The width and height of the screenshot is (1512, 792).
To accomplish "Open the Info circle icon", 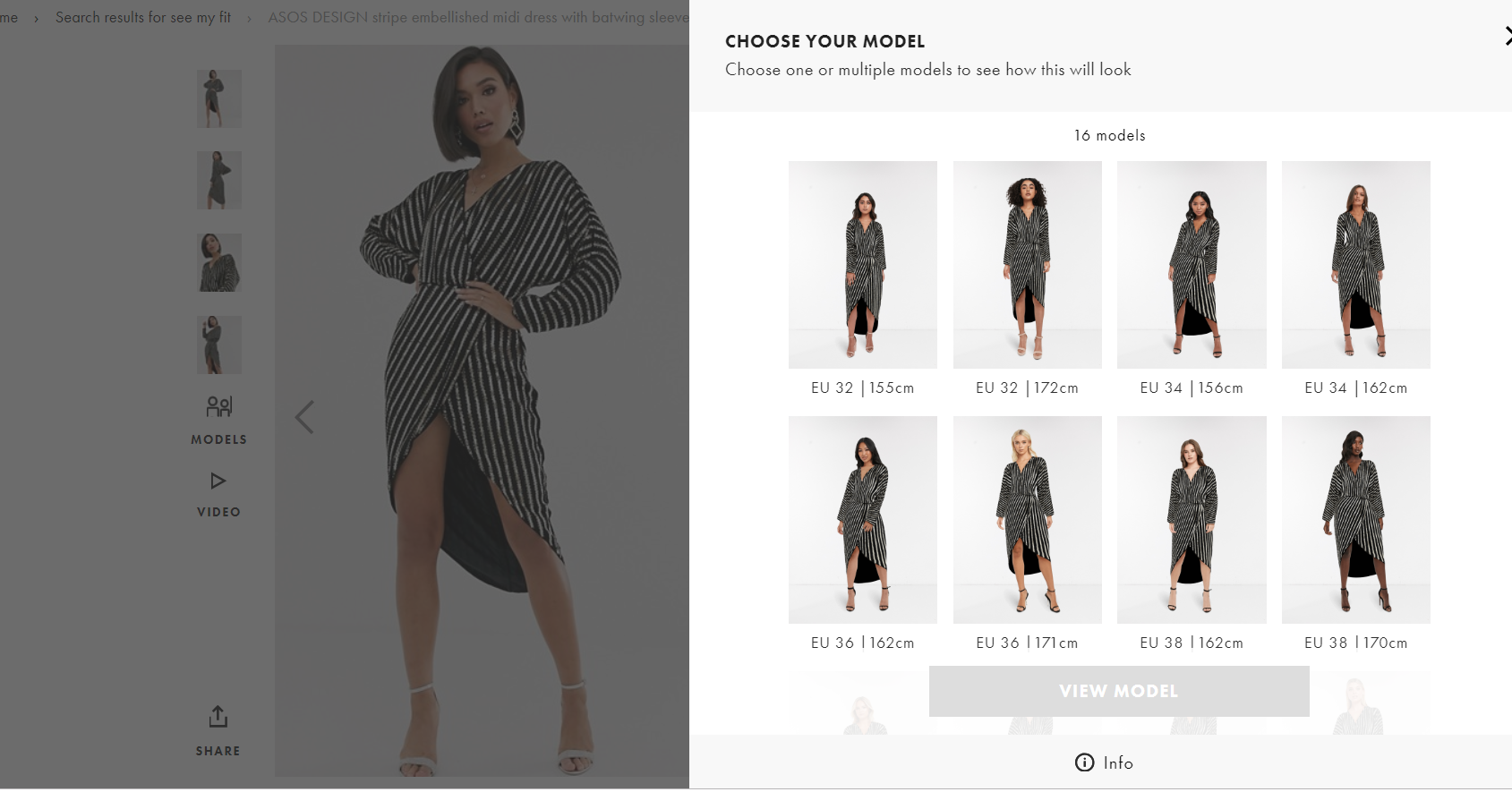I will coord(1084,762).
